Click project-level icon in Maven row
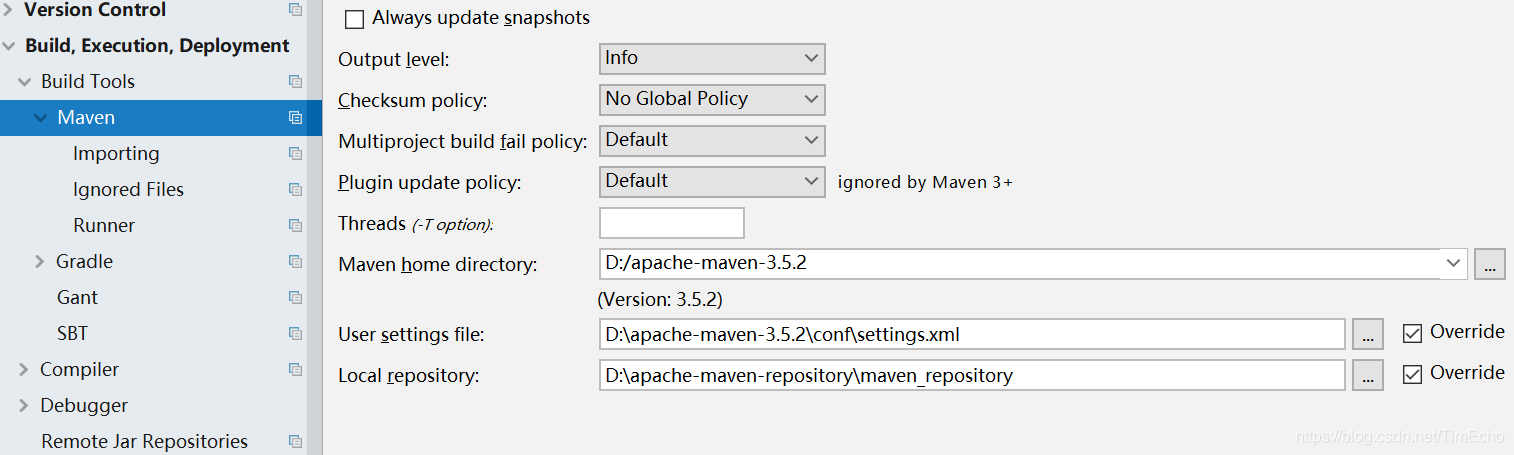 tap(295, 117)
